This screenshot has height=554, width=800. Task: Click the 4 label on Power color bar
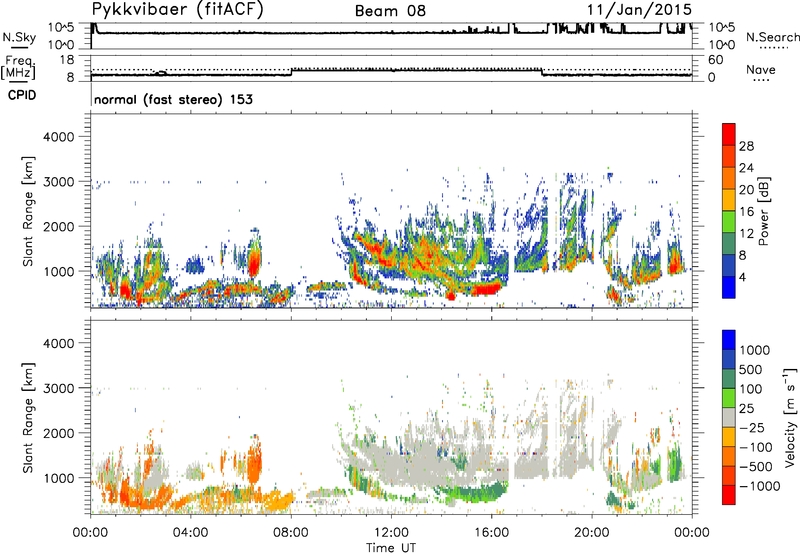pyautogui.click(x=743, y=277)
